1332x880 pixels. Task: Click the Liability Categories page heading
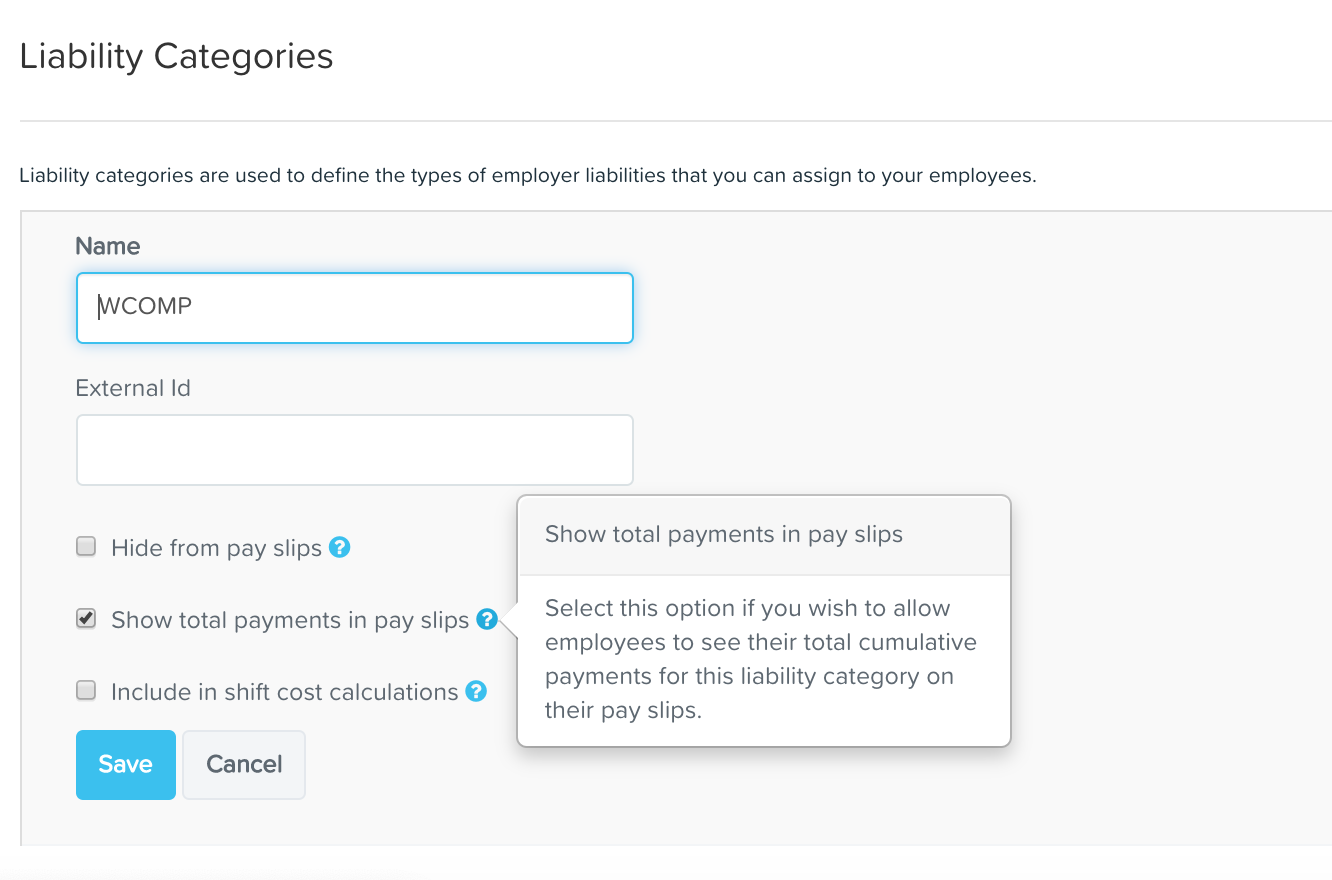[177, 56]
